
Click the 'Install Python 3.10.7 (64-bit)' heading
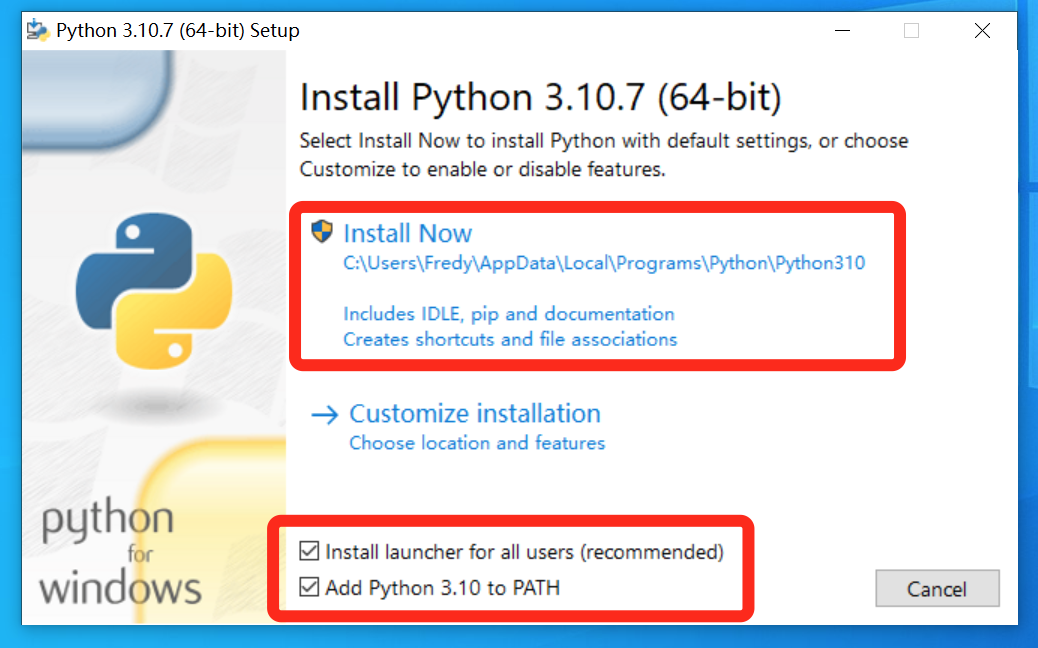[x=540, y=98]
